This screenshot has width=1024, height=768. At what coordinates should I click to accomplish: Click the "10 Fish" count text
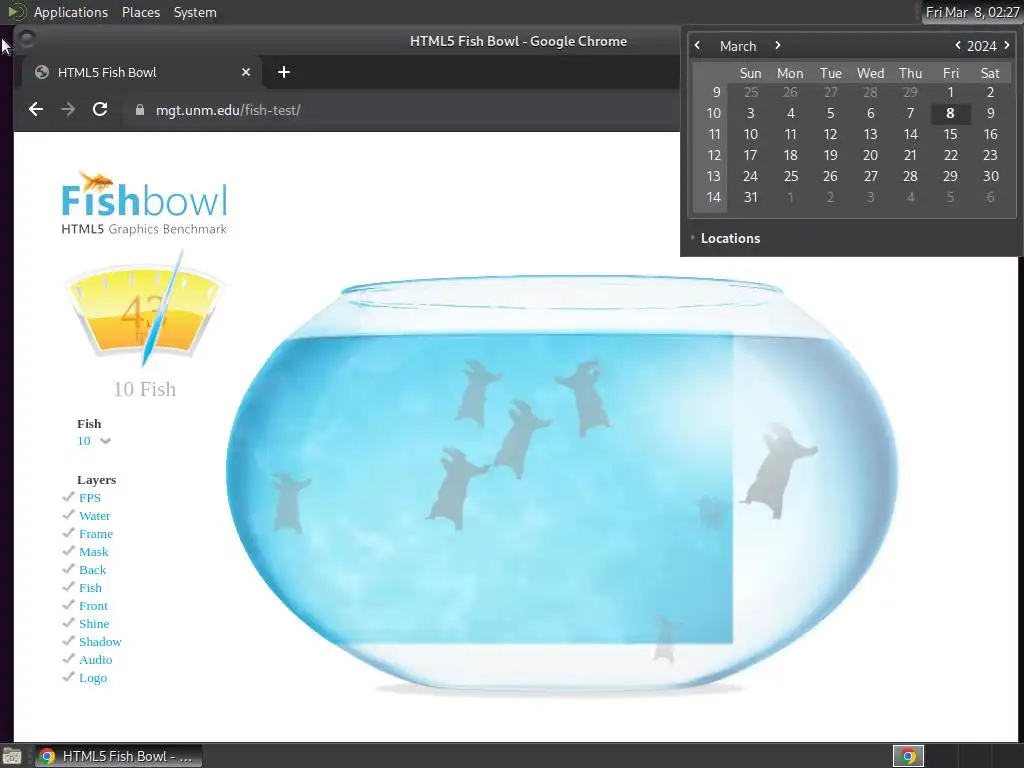pyautogui.click(x=144, y=389)
